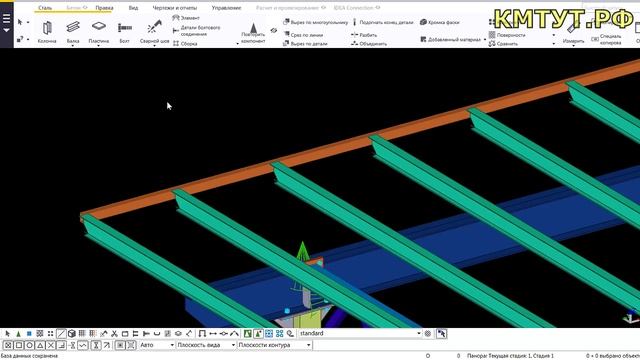Expand the arrow under Балка

point(73,46)
